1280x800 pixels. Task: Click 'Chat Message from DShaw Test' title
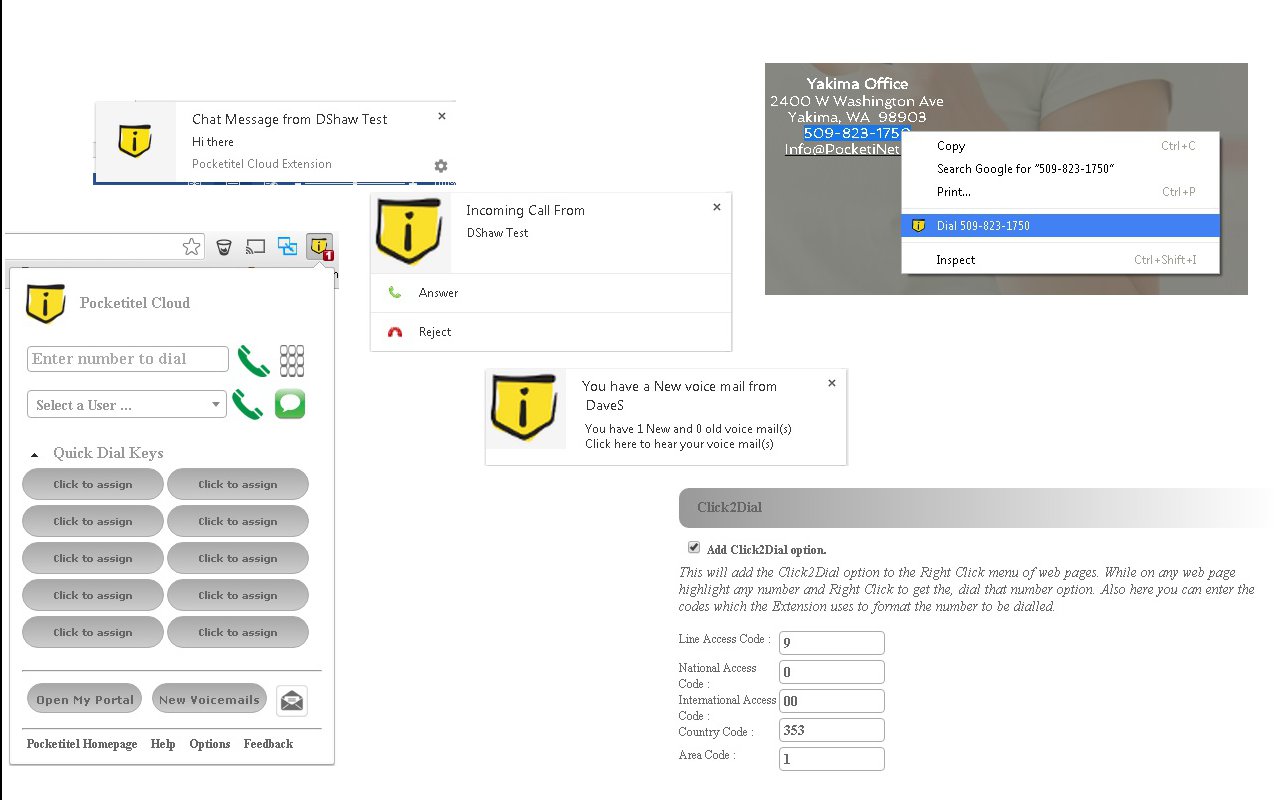click(290, 119)
